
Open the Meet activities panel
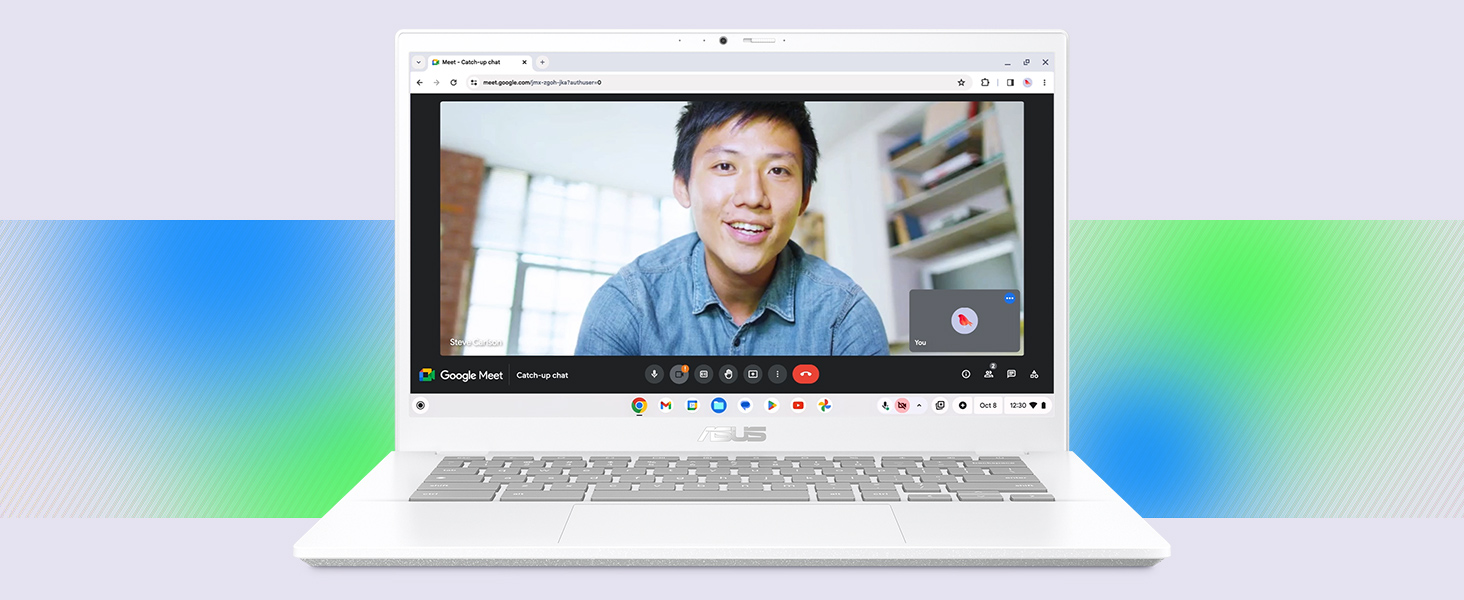(x=1034, y=374)
